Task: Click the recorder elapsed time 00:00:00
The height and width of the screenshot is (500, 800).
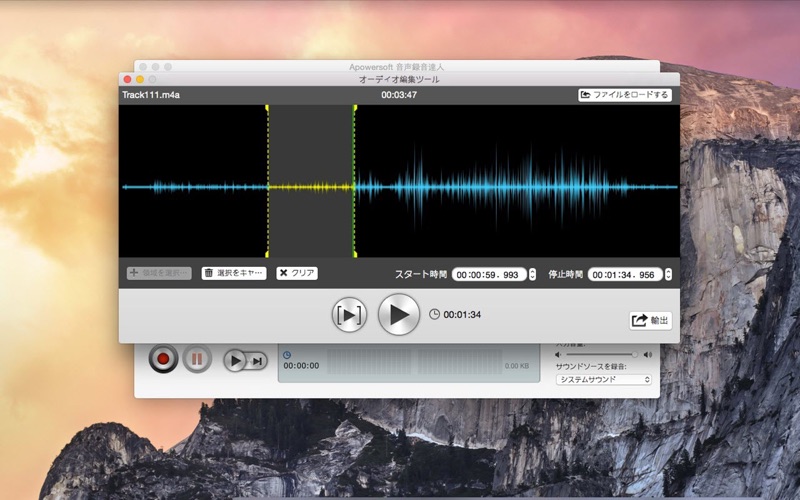Action: tap(302, 366)
